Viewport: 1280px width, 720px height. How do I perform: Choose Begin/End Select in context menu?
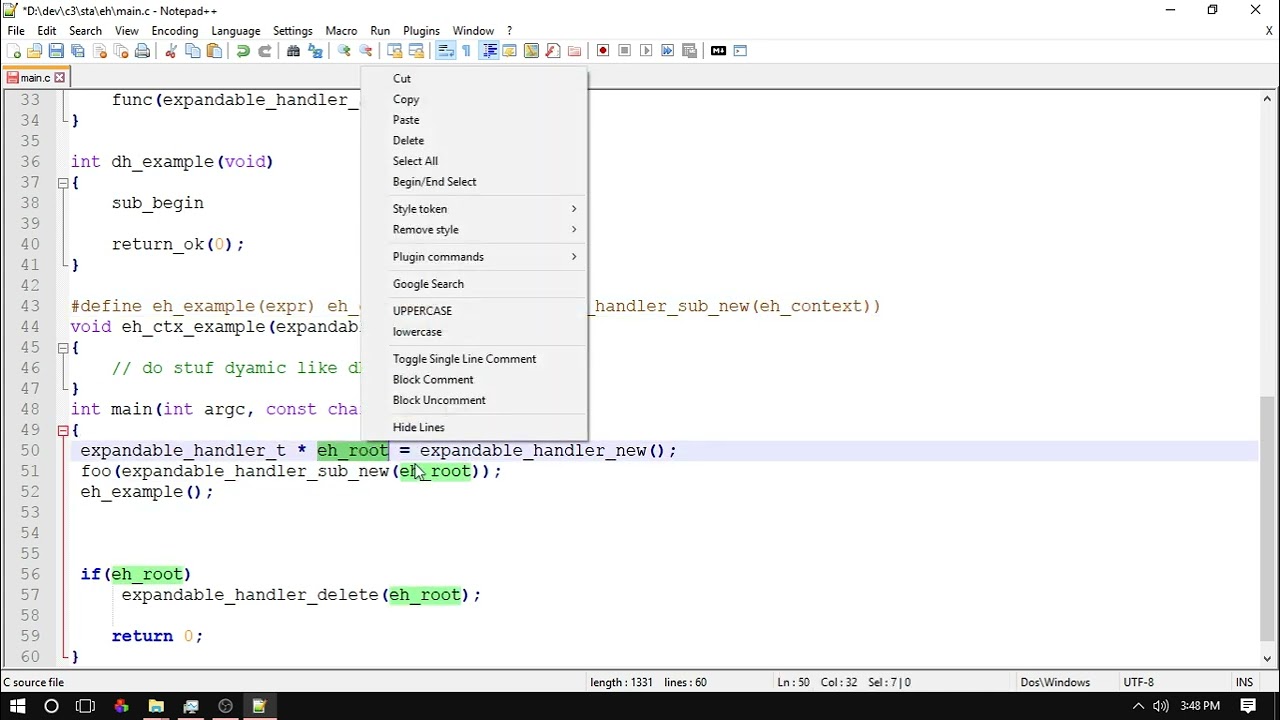click(x=474, y=182)
